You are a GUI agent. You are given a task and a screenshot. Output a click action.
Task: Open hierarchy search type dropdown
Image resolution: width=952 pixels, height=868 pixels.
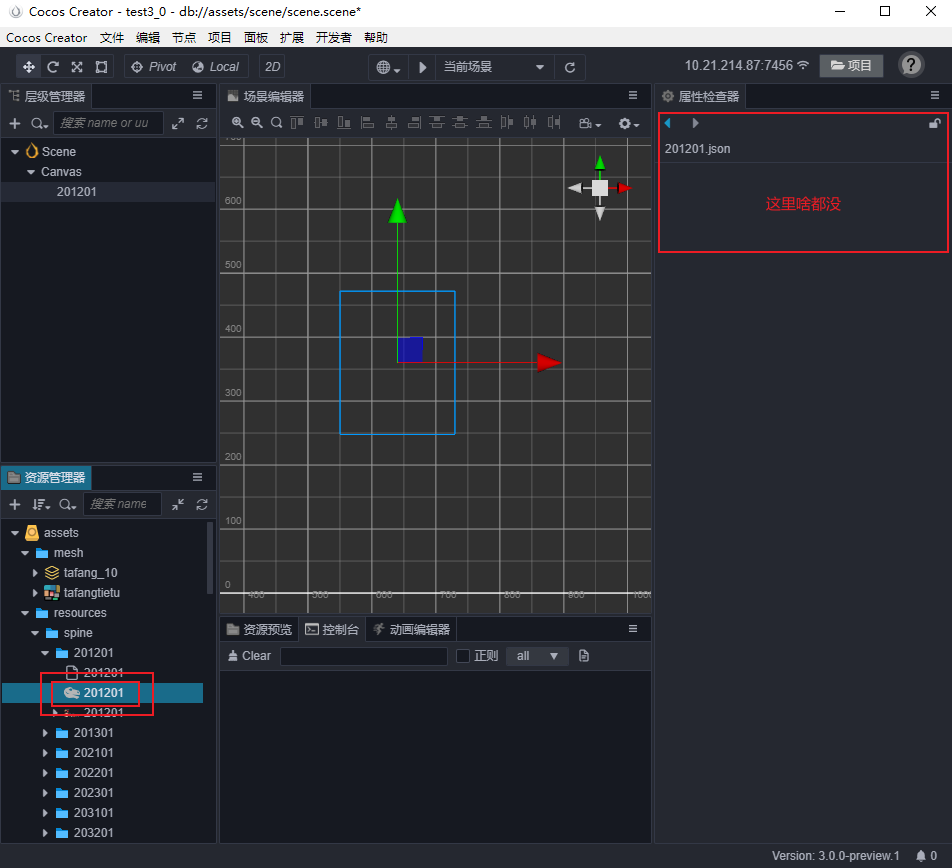tap(39, 124)
